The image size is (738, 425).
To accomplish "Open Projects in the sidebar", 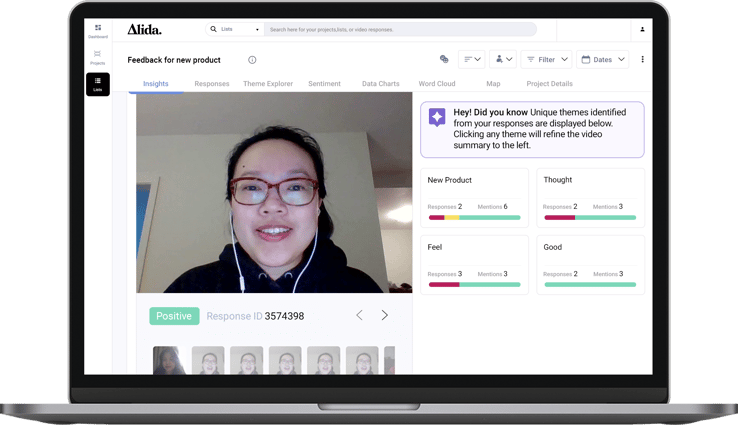I will tap(98, 57).
